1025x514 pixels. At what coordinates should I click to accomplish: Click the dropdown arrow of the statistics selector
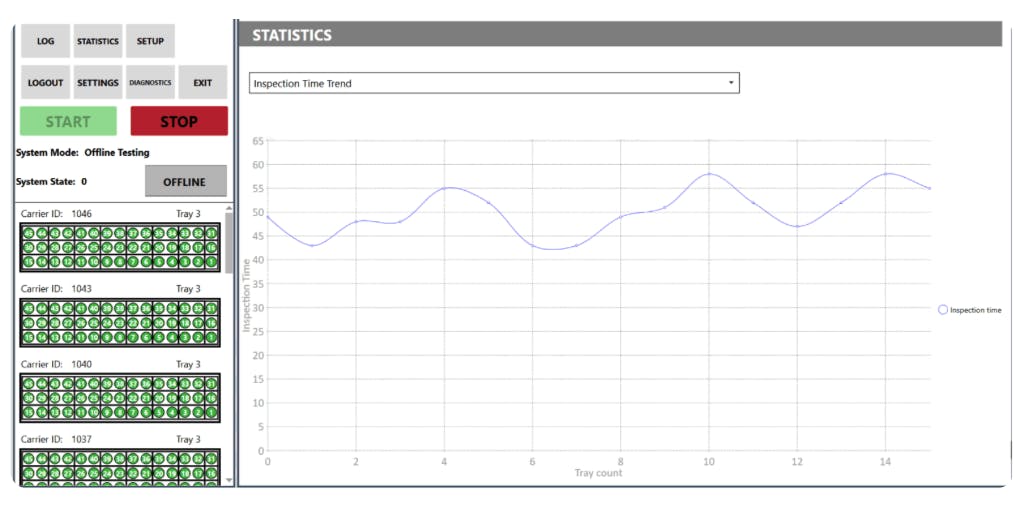(x=731, y=83)
